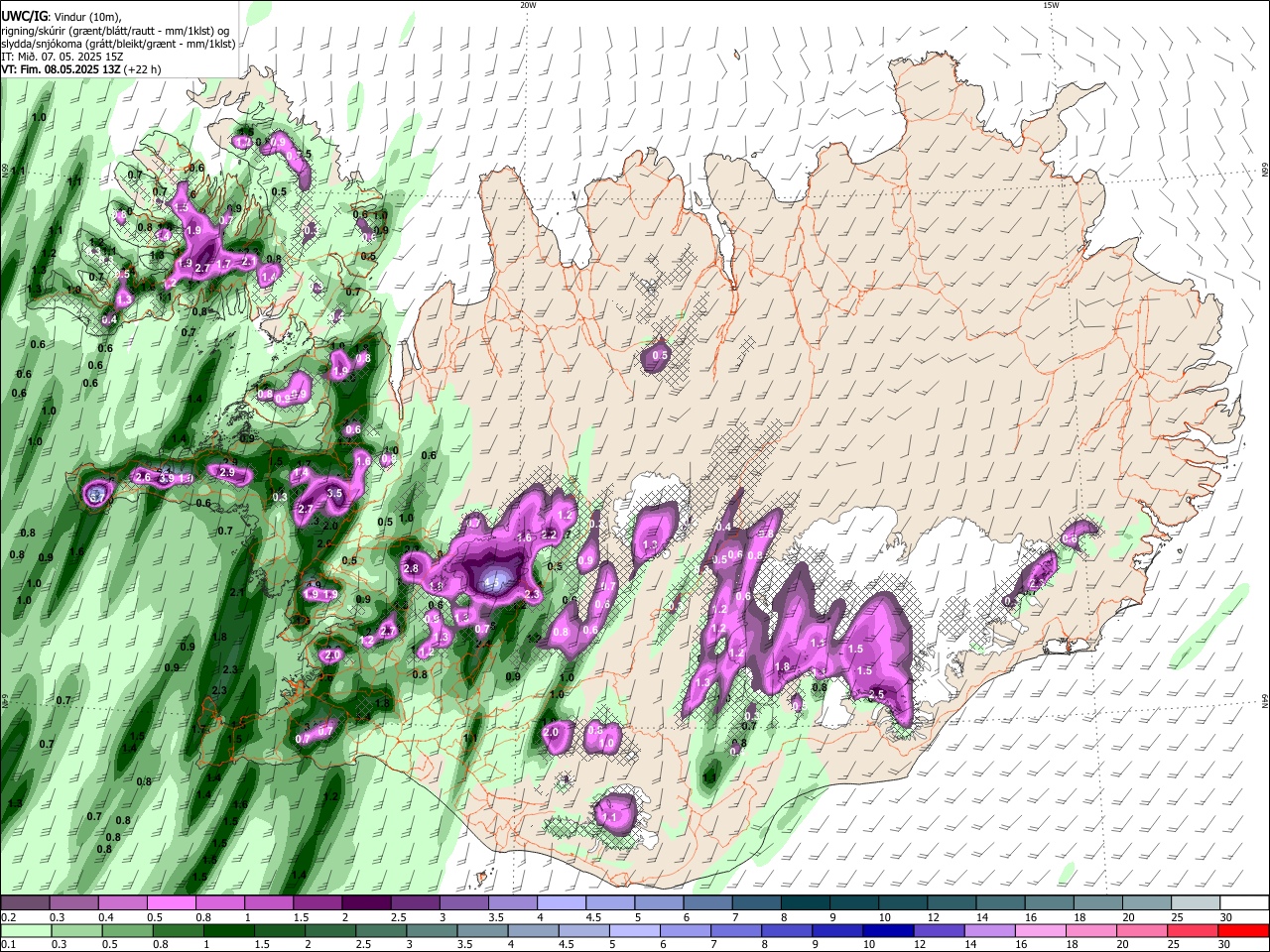The width and height of the screenshot is (1270, 952).
Task: Click the '2.6' snowfall value on the map
Action: [143, 478]
